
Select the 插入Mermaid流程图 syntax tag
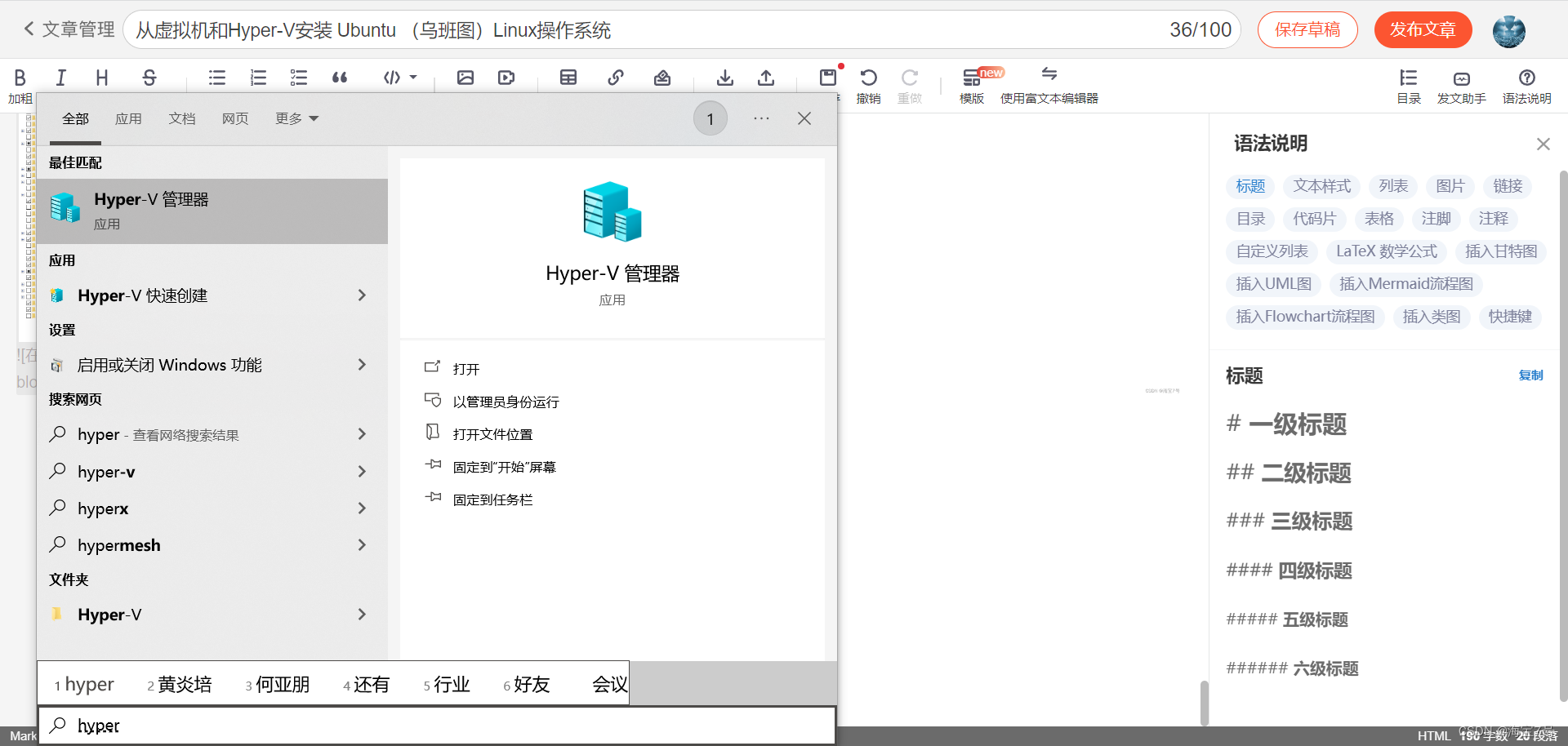pos(1406,284)
